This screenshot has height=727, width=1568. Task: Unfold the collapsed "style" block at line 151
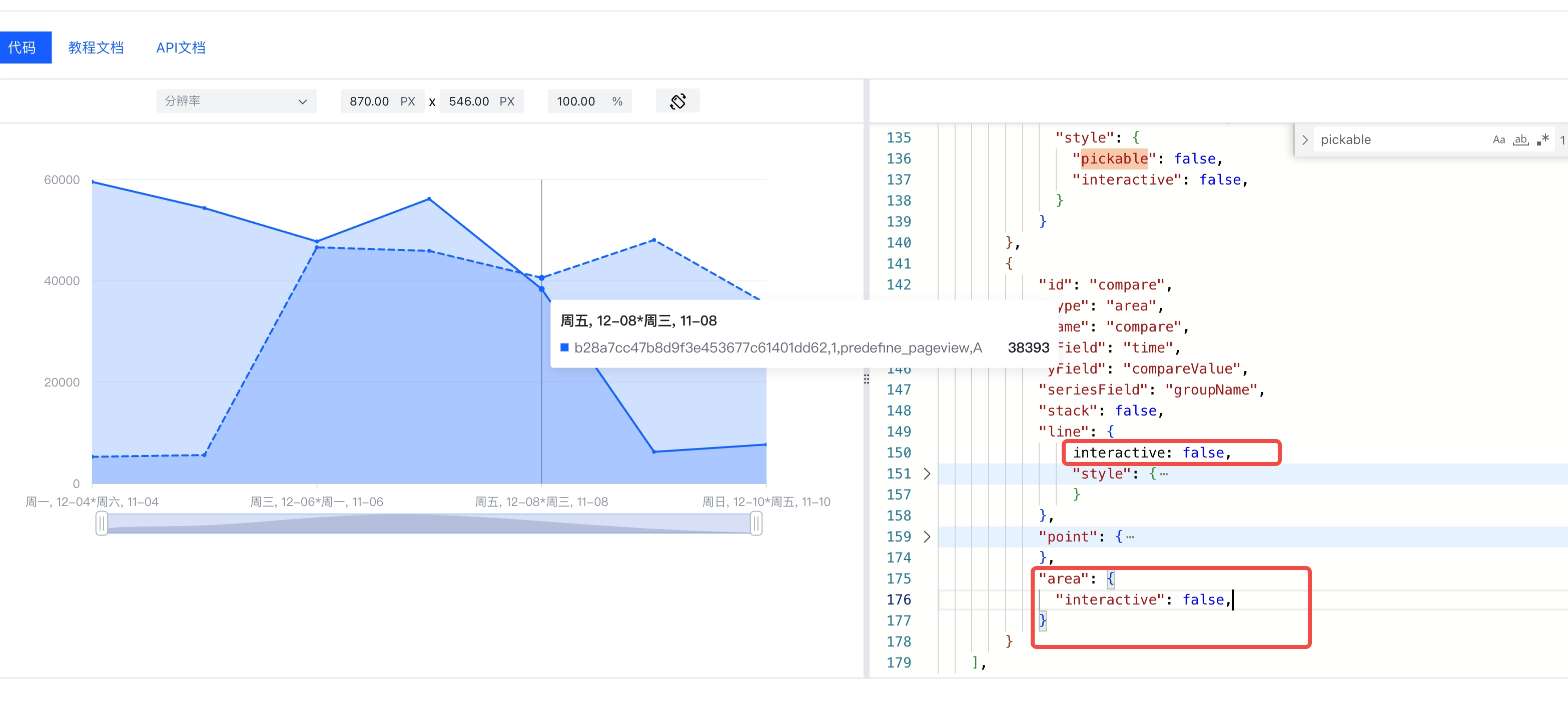coord(927,474)
